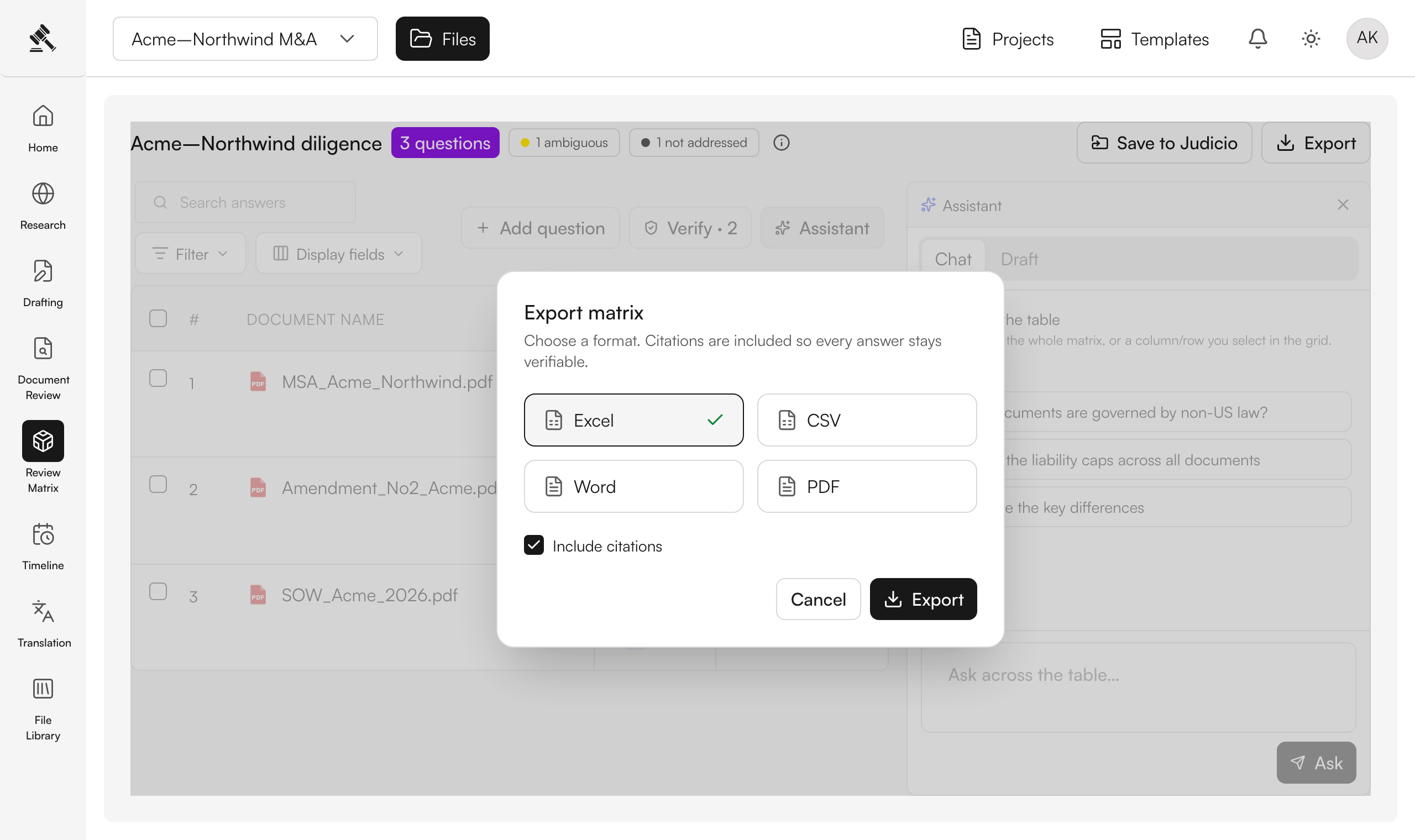Toggle the select-all checkbox in the table header
The height and width of the screenshot is (840, 1415).
(x=158, y=318)
